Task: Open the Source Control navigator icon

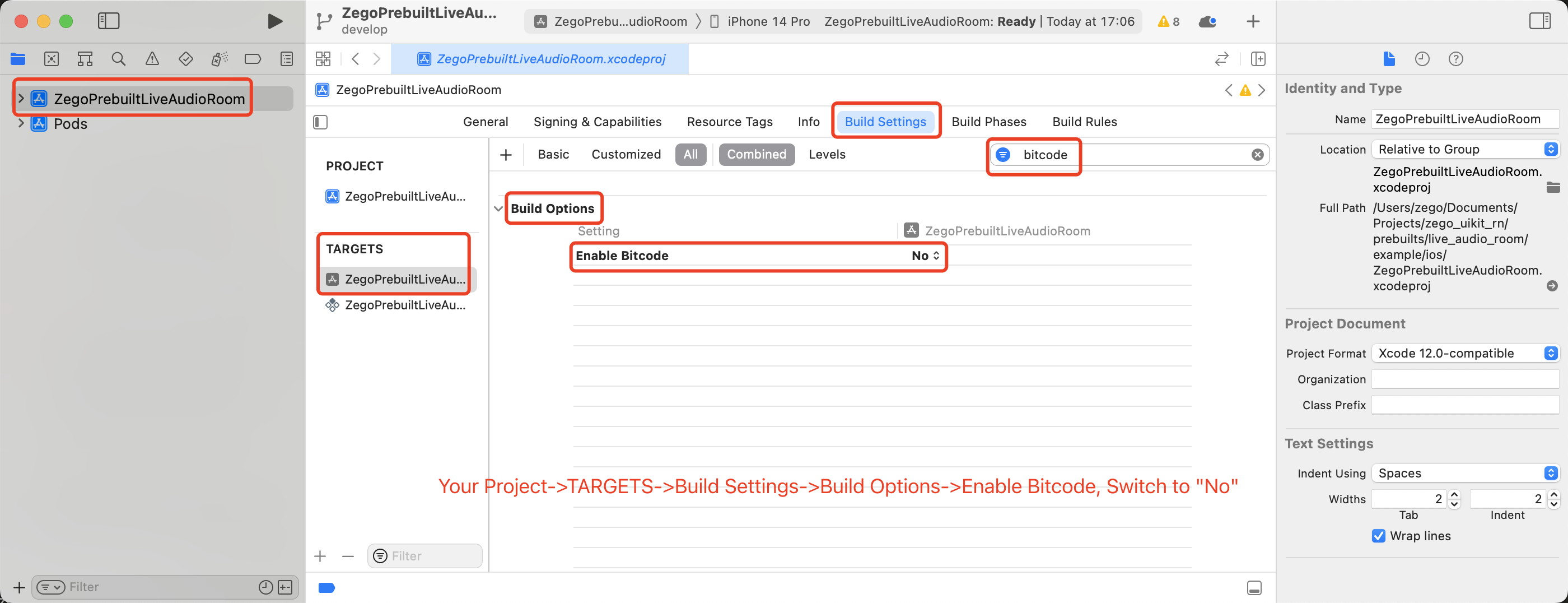Action: click(x=52, y=59)
